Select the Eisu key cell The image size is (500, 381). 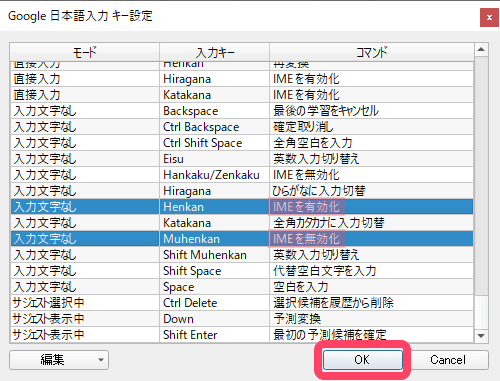coord(214,159)
